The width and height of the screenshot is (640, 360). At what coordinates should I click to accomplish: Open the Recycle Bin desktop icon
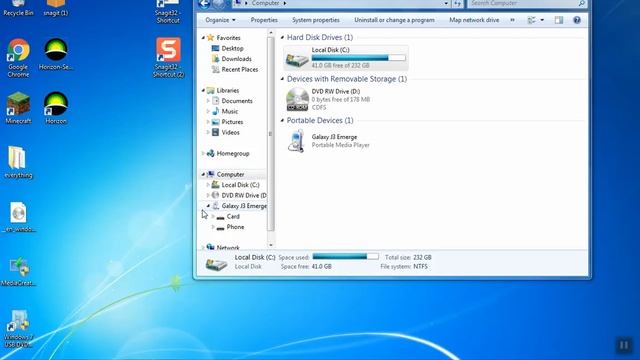point(18,8)
